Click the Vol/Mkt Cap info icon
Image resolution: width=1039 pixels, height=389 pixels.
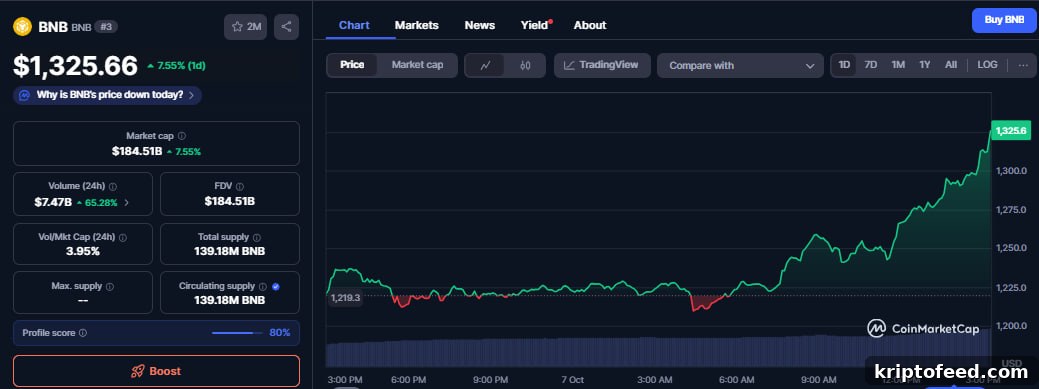(x=123, y=237)
